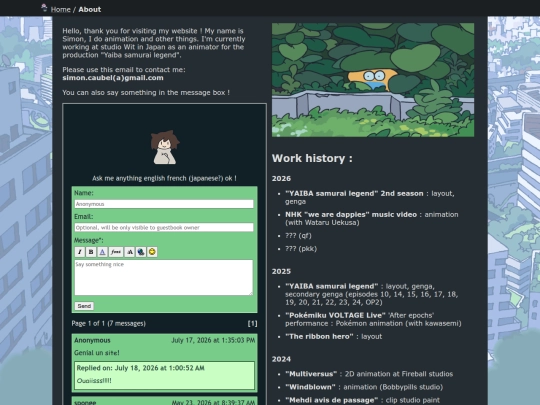Focus the Name input field
The image size is (540, 405).
point(164,204)
